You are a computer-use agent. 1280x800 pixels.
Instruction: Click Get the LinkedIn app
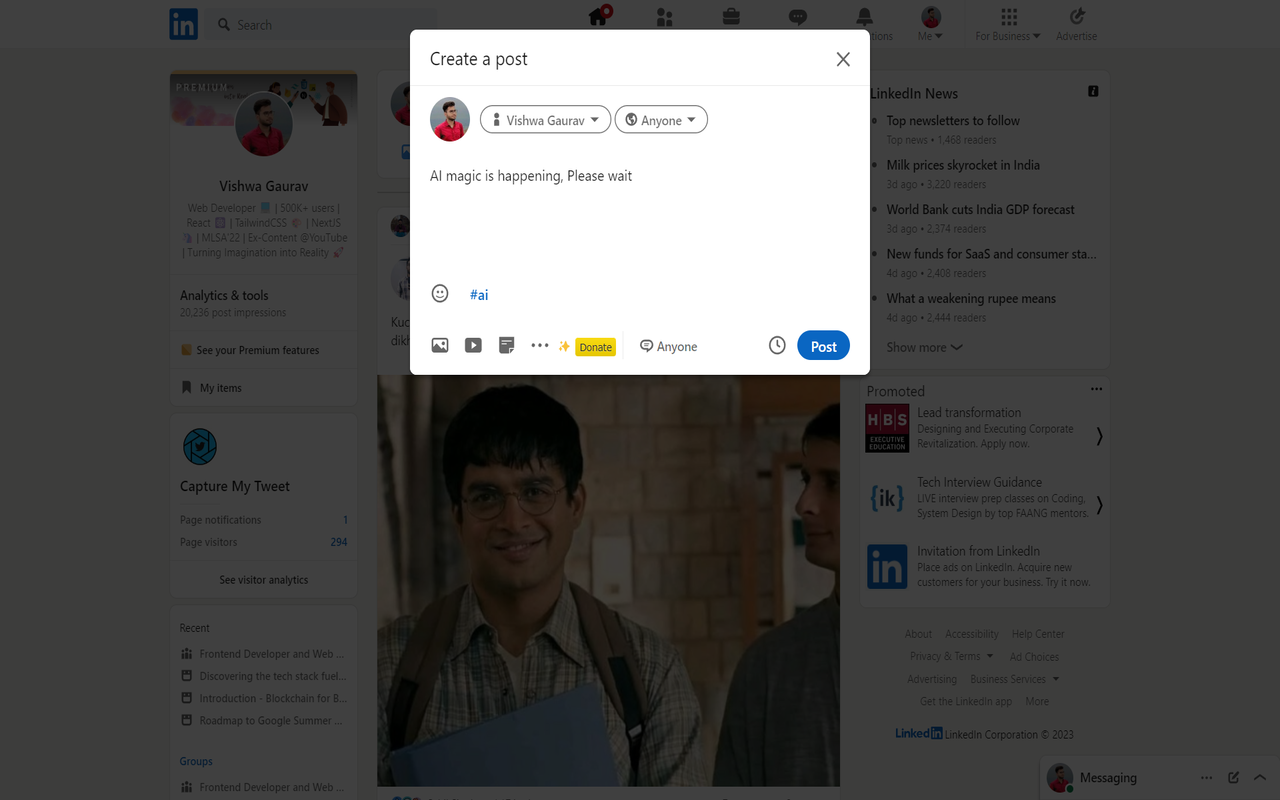point(966,701)
